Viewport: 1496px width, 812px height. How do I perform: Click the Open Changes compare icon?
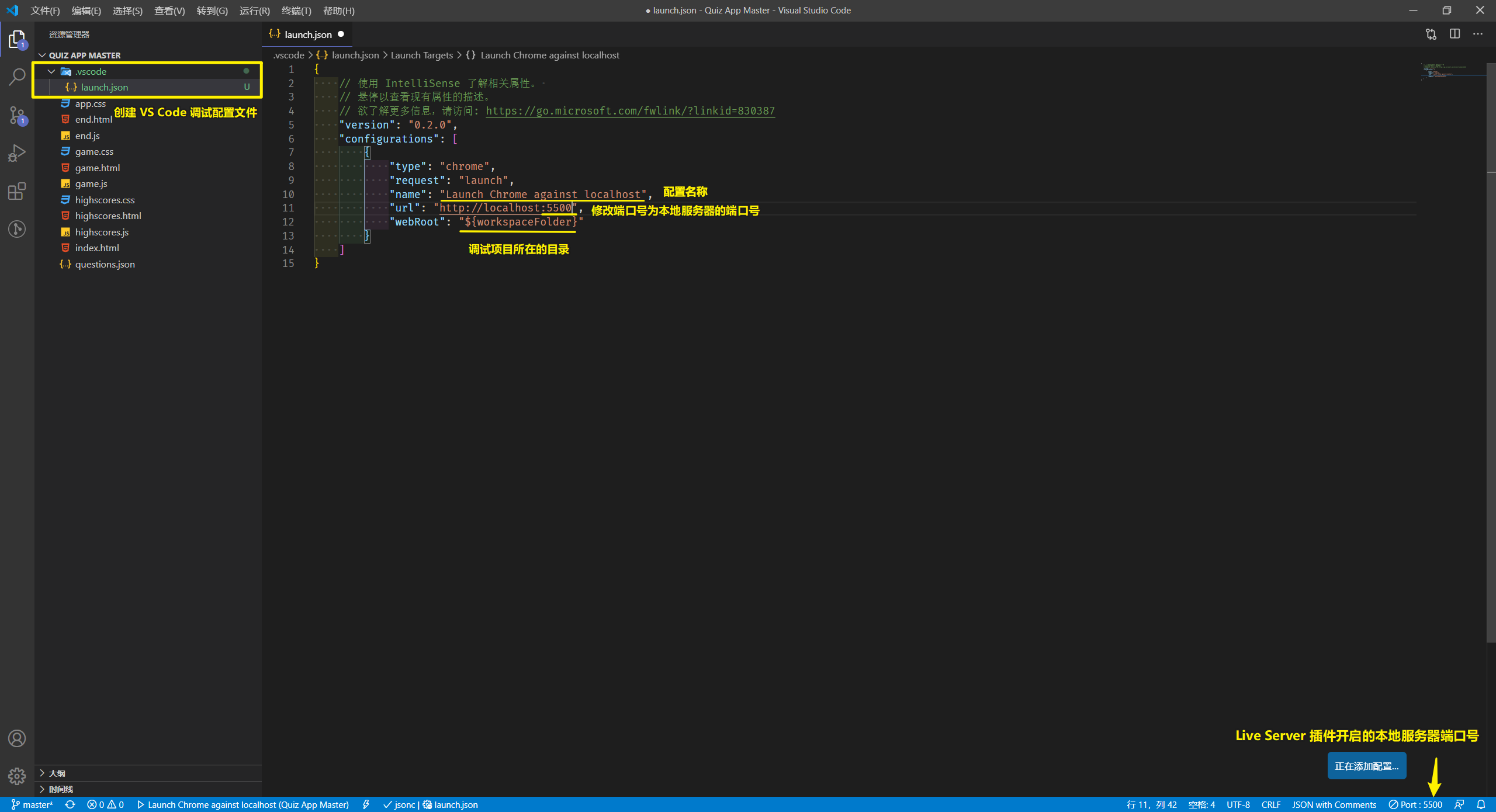click(1431, 34)
